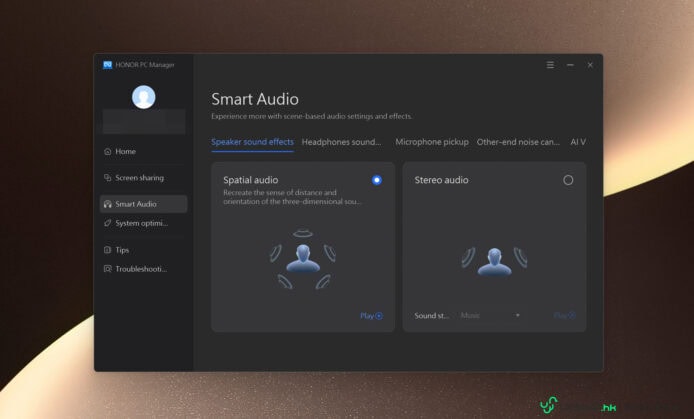Click the System optimization rocket icon

(108, 223)
